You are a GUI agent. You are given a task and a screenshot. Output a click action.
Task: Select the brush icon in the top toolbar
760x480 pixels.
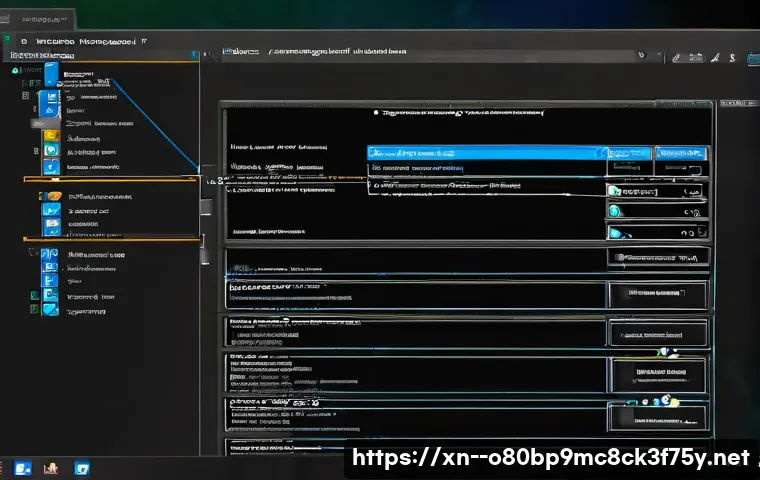point(715,58)
